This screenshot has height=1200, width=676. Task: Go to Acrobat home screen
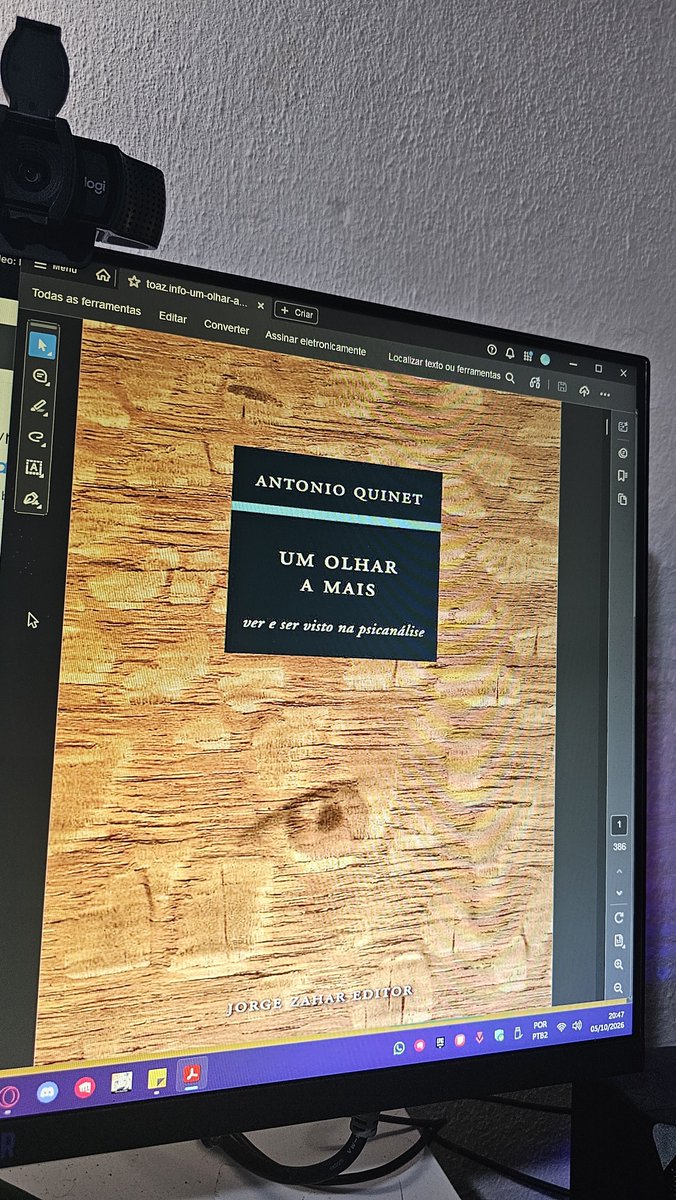point(103,275)
